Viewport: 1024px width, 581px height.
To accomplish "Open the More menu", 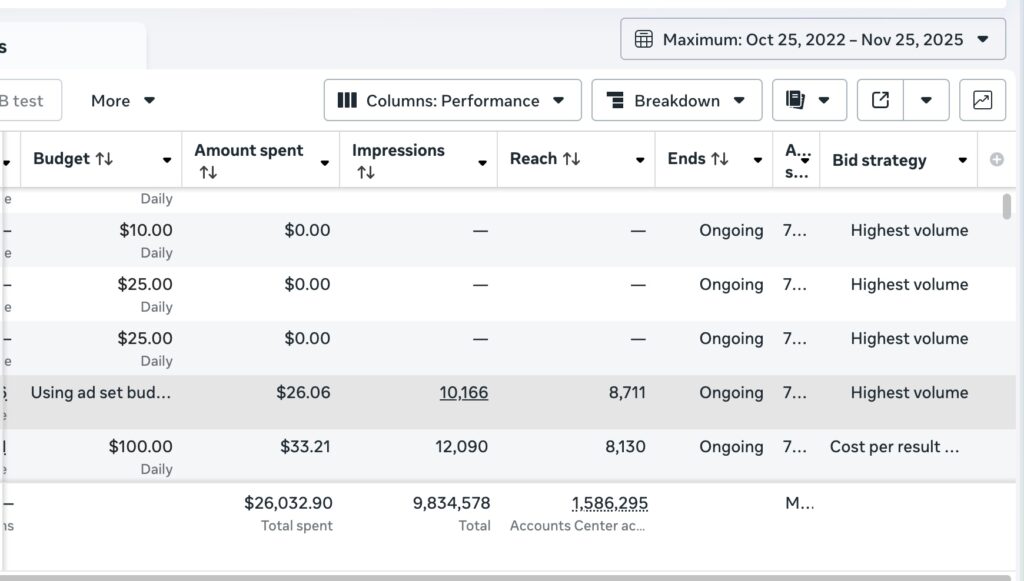I will point(123,100).
